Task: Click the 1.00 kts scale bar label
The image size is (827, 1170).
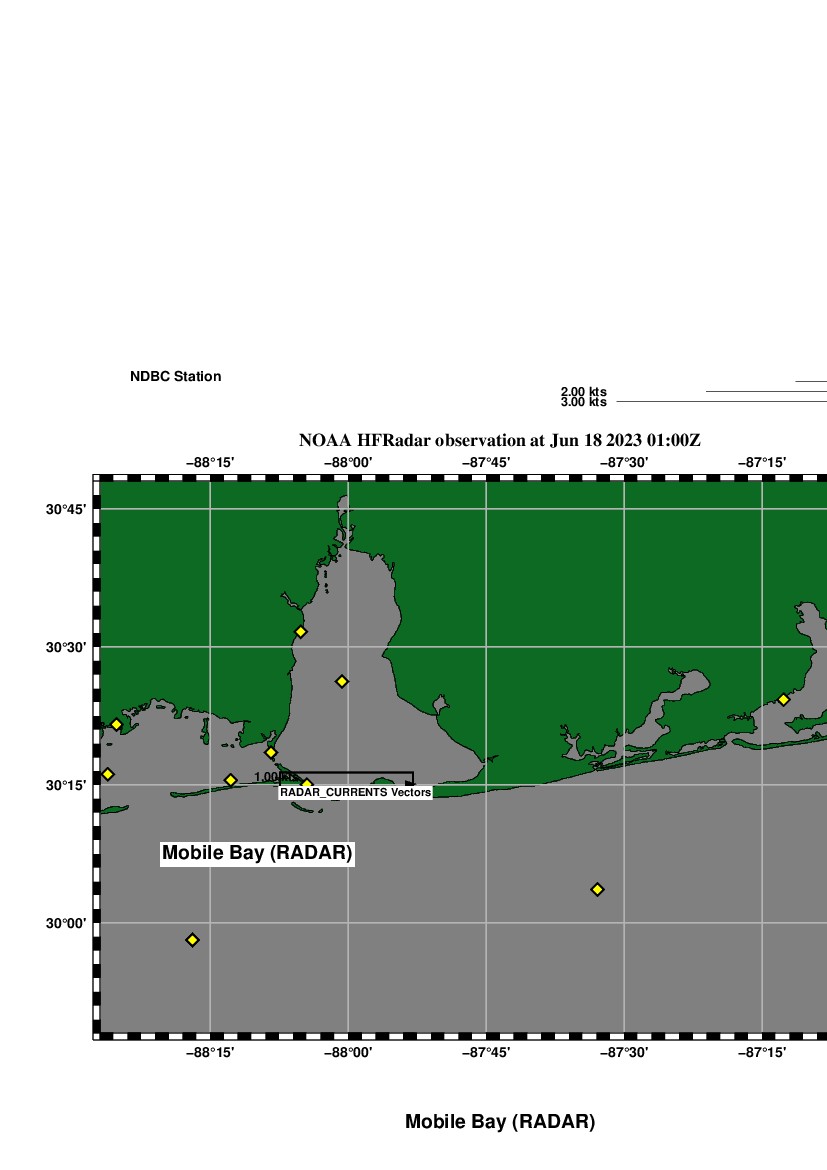Action: pyautogui.click(x=271, y=777)
